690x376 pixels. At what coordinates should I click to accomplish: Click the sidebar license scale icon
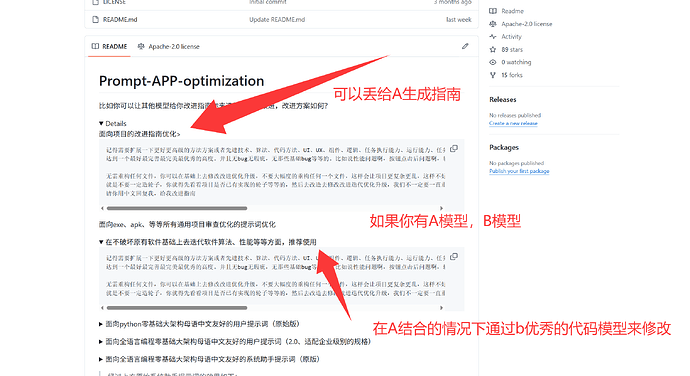pos(493,24)
